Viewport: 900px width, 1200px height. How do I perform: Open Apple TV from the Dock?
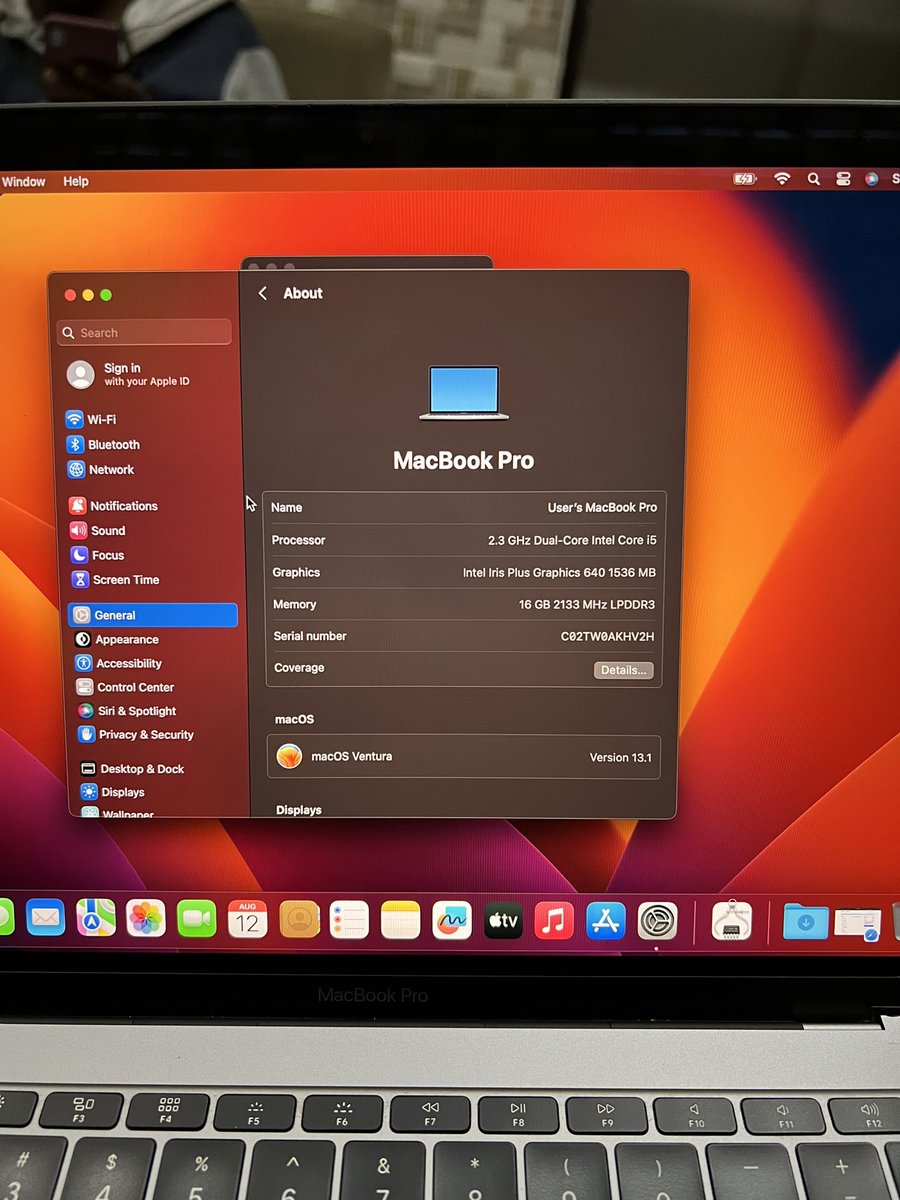(x=503, y=921)
